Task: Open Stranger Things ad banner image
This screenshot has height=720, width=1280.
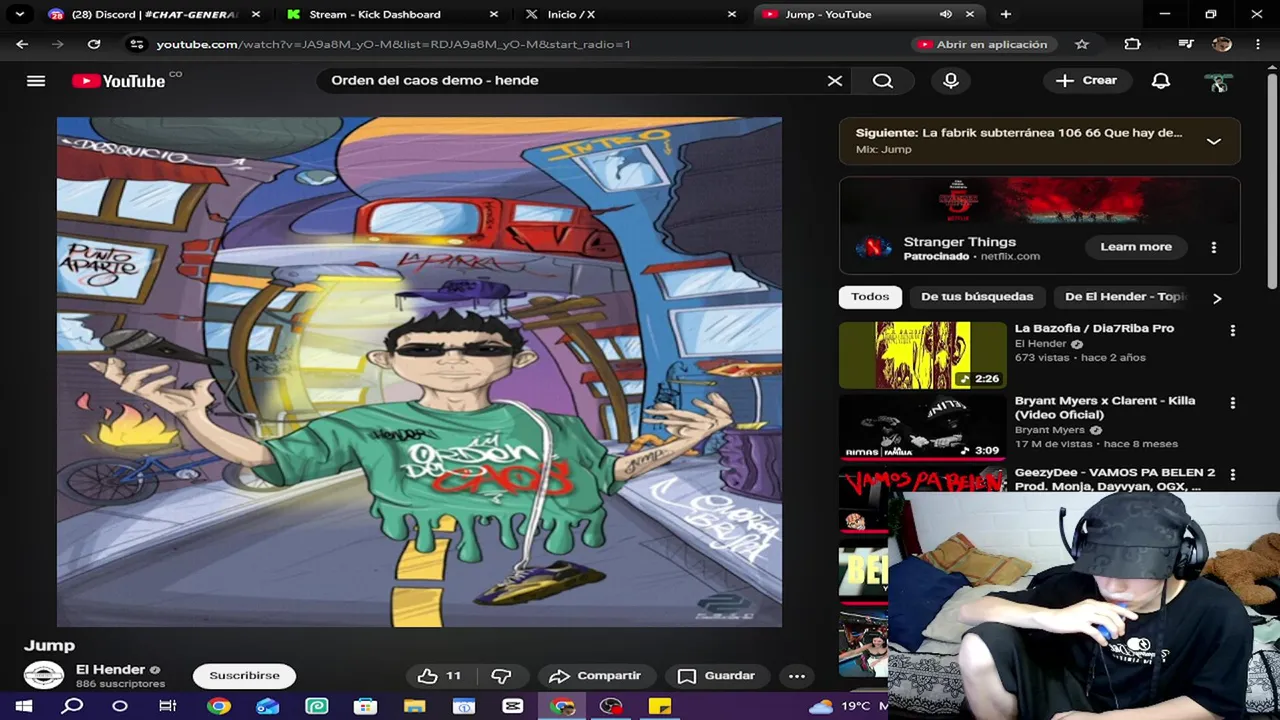Action: (x=1040, y=200)
